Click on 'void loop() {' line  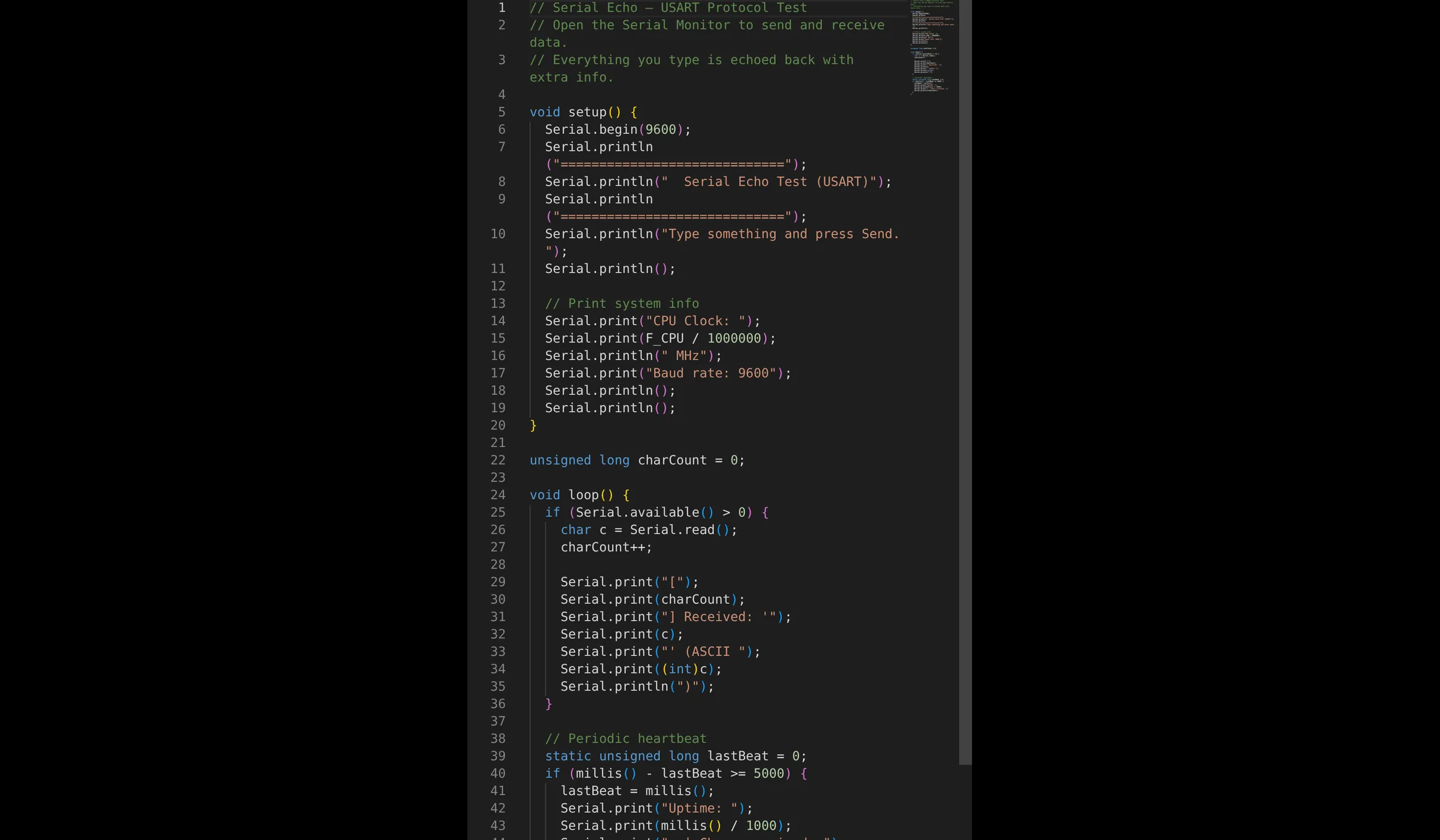580,495
